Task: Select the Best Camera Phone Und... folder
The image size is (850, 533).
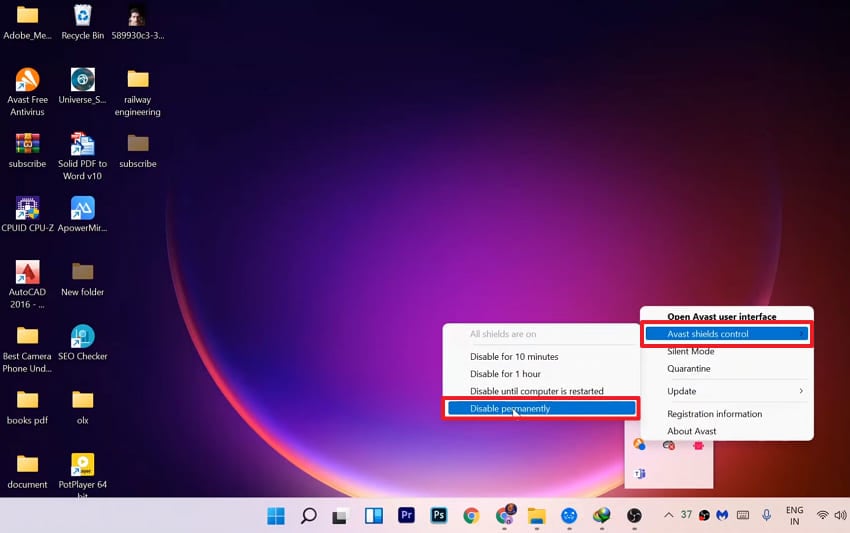Action: pyautogui.click(x=27, y=348)
